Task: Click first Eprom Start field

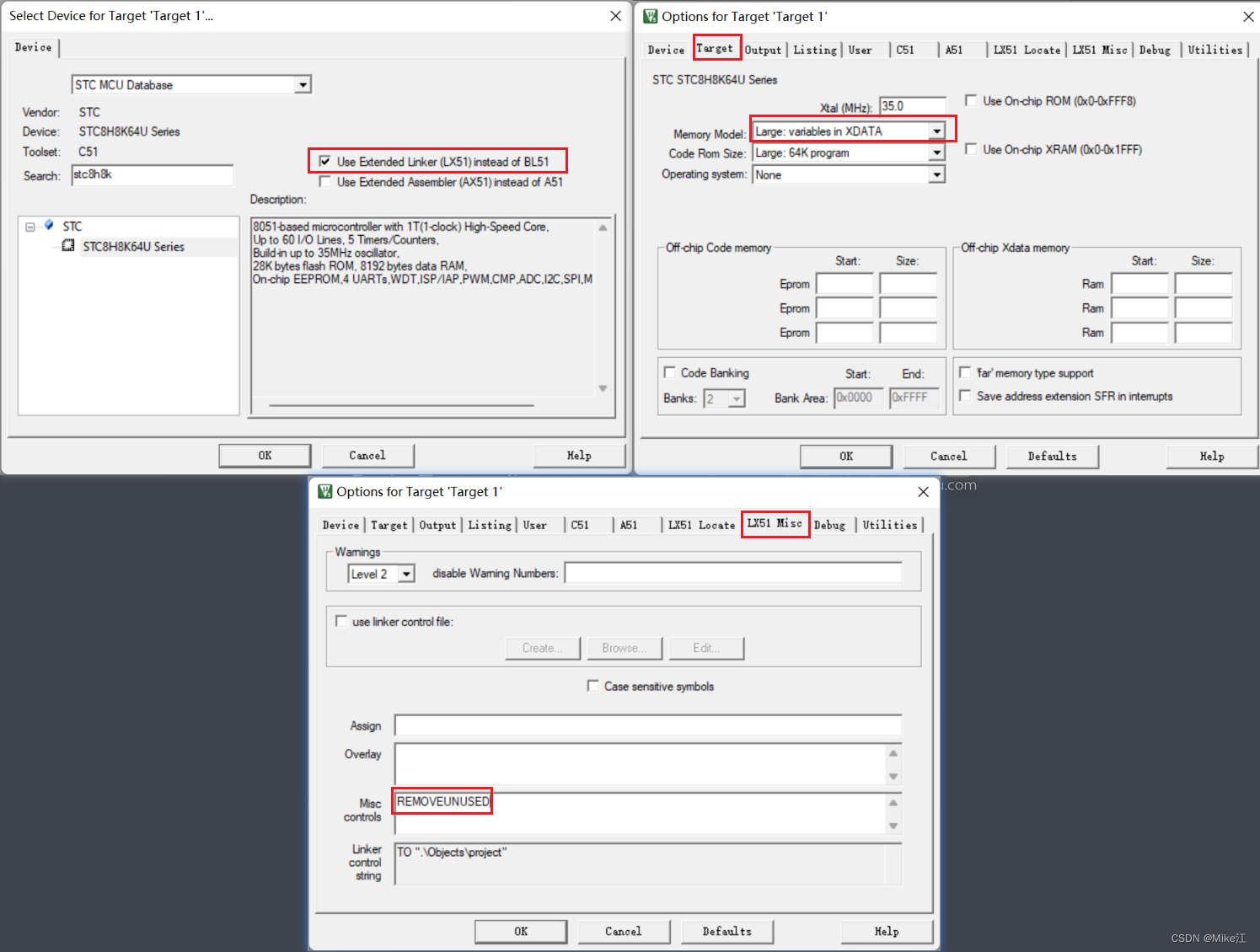Action: coord(845,284)
